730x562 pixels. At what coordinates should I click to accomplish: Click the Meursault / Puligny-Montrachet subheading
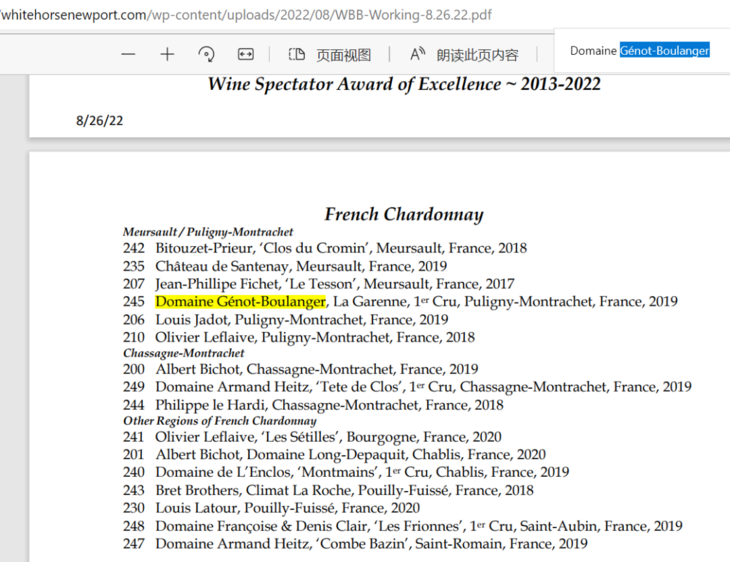pyautogui.click(x=208, y=232)
